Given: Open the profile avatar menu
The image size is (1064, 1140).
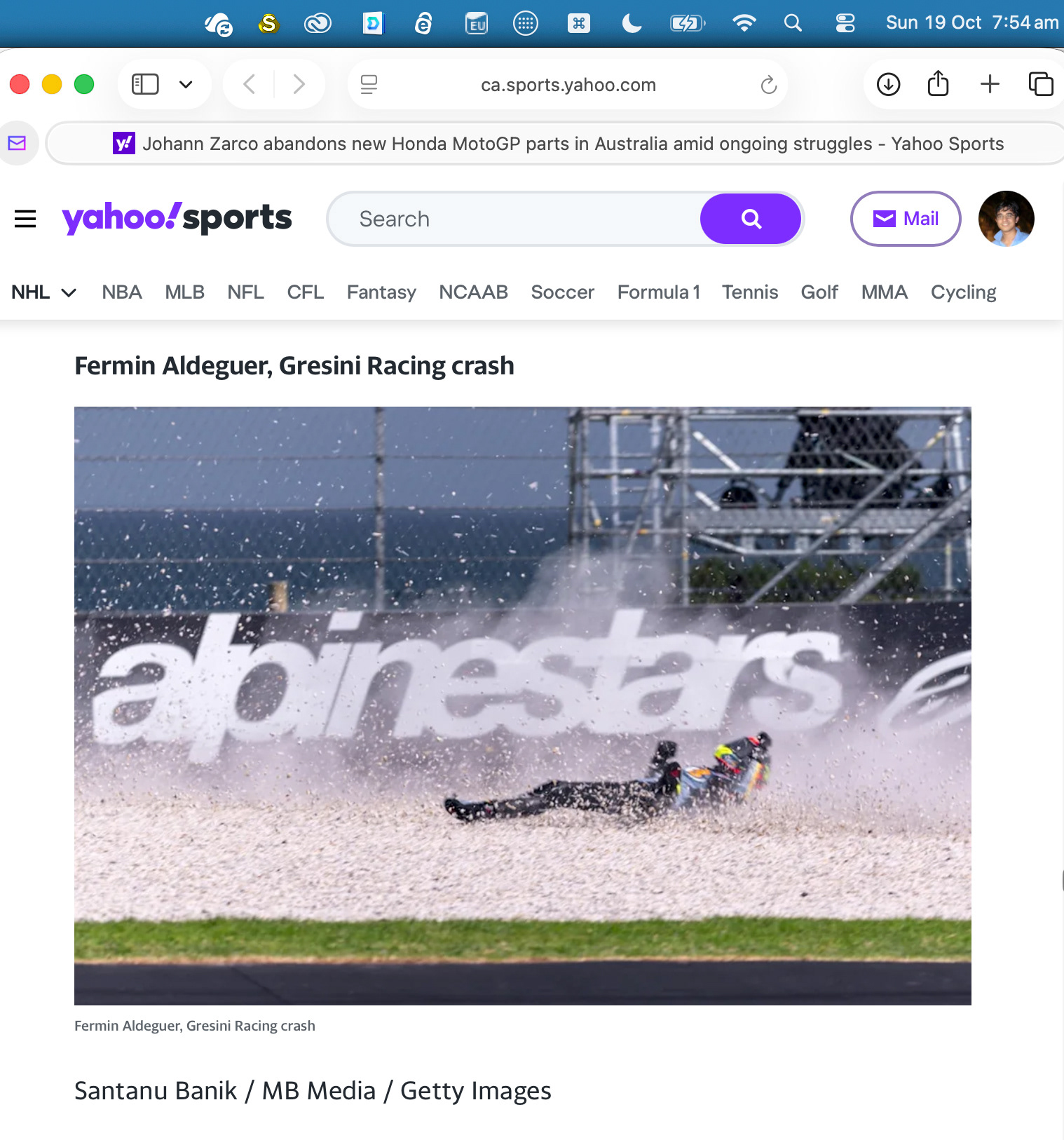Looking at the screenshot, I should click(1007, 219).
